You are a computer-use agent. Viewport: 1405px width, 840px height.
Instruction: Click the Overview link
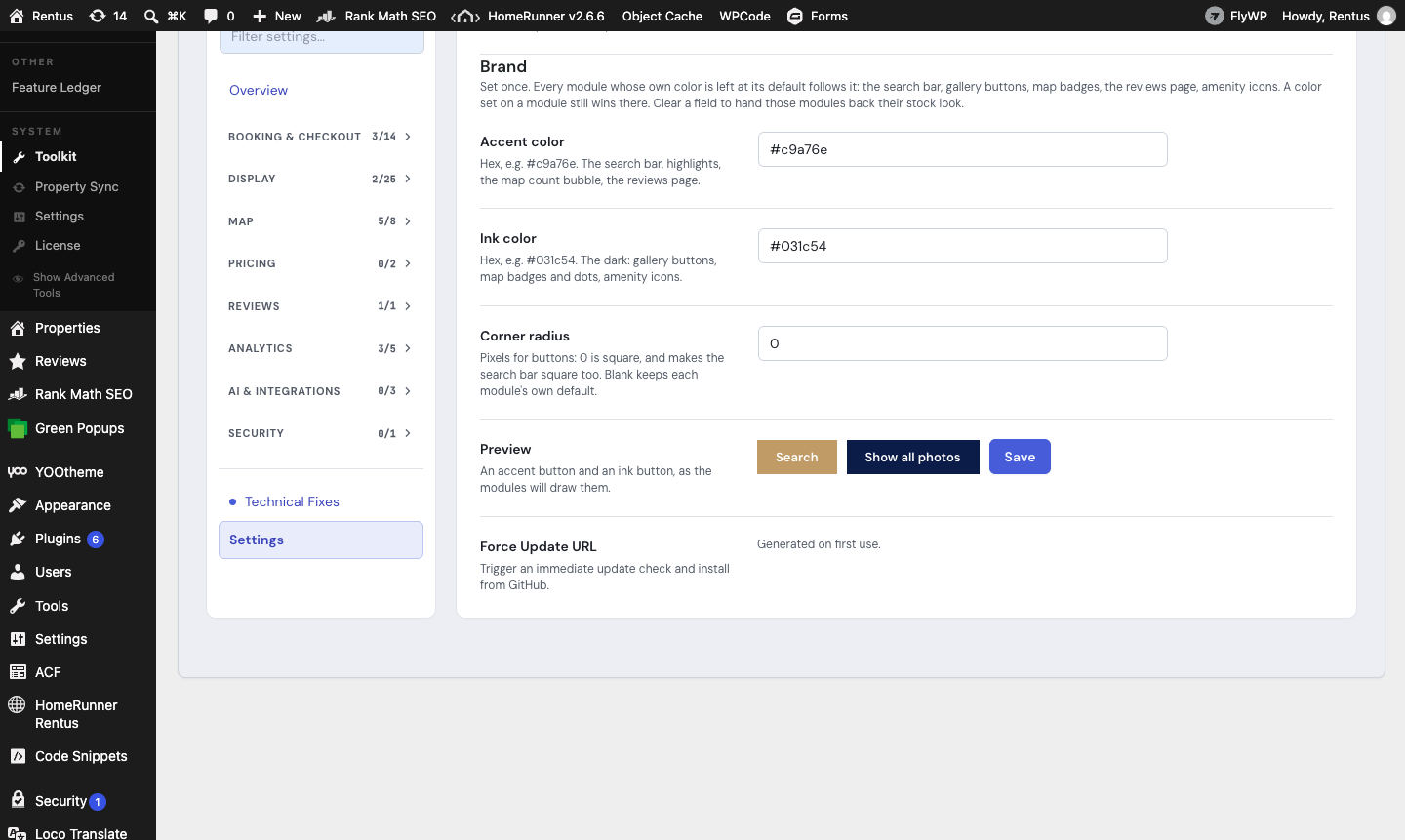[259, 90]
